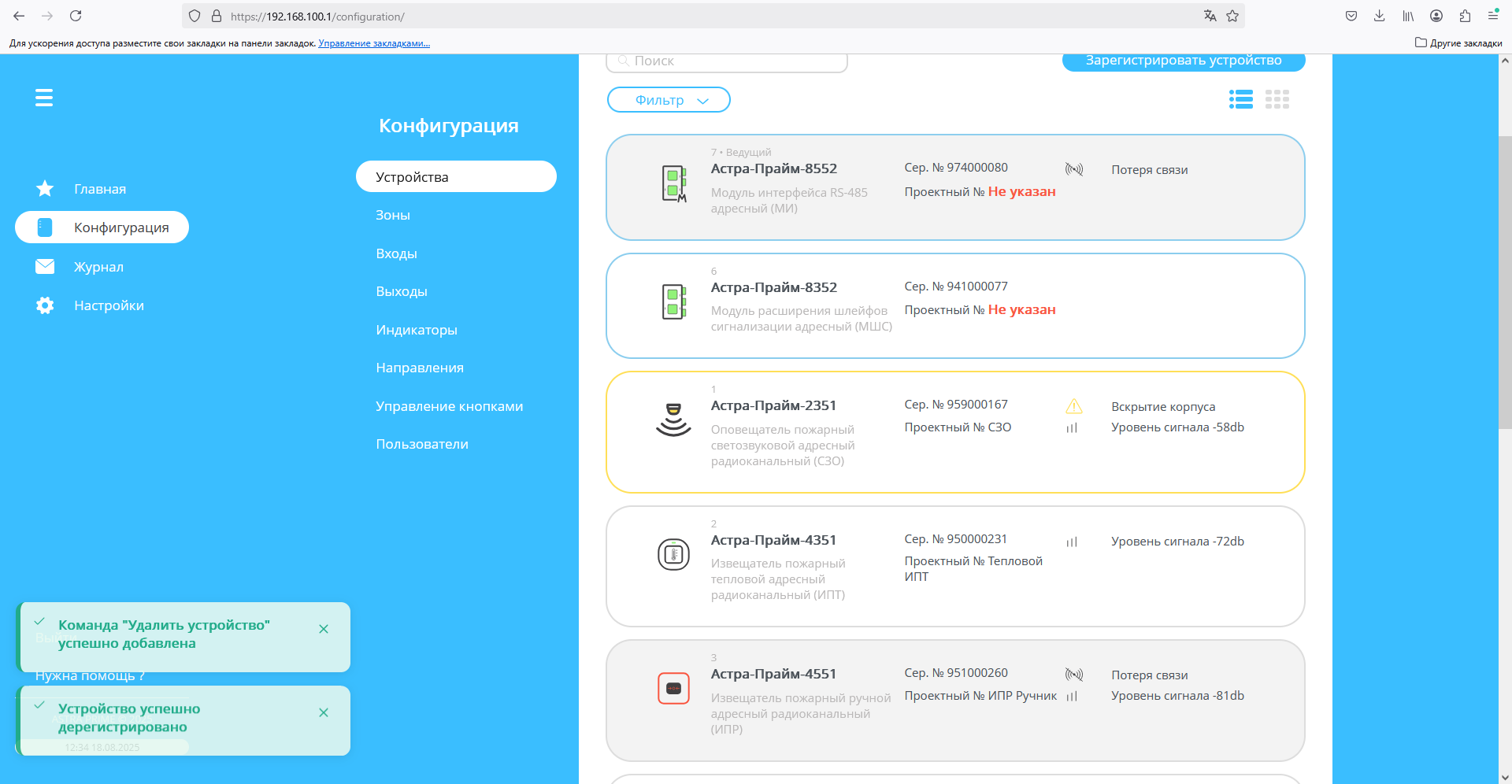Open Другие закладки folder
1512x784 pixels.
[x=1458, y=43]
